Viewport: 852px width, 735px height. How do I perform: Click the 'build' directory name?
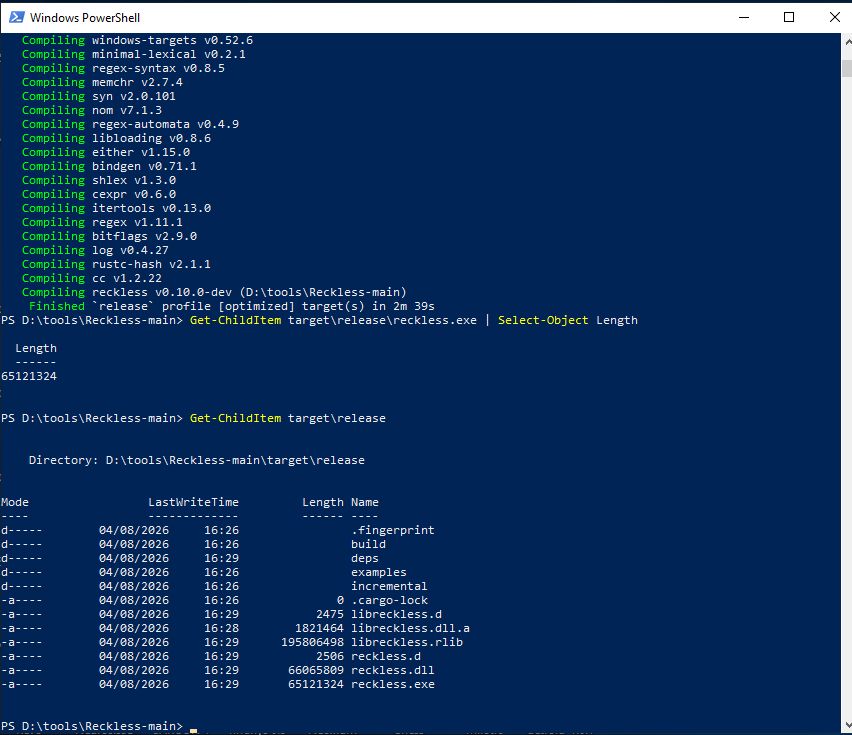(x=368, y=544)
